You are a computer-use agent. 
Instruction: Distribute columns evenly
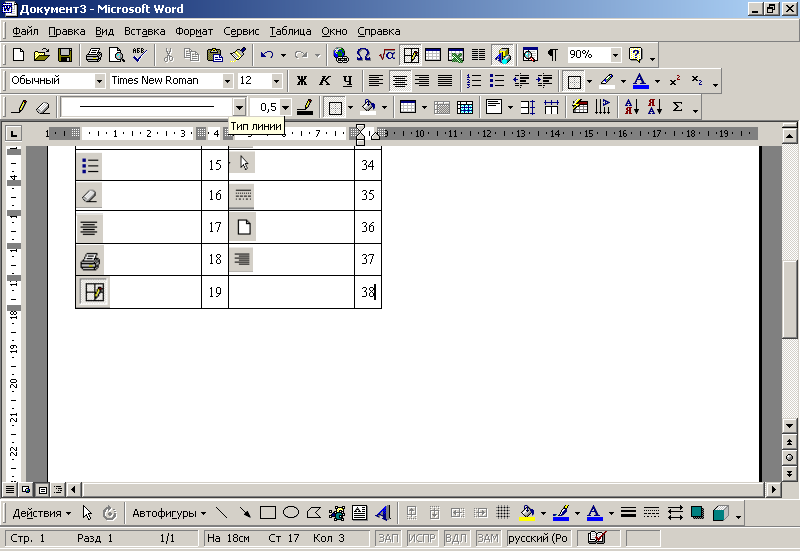(551, 107)
